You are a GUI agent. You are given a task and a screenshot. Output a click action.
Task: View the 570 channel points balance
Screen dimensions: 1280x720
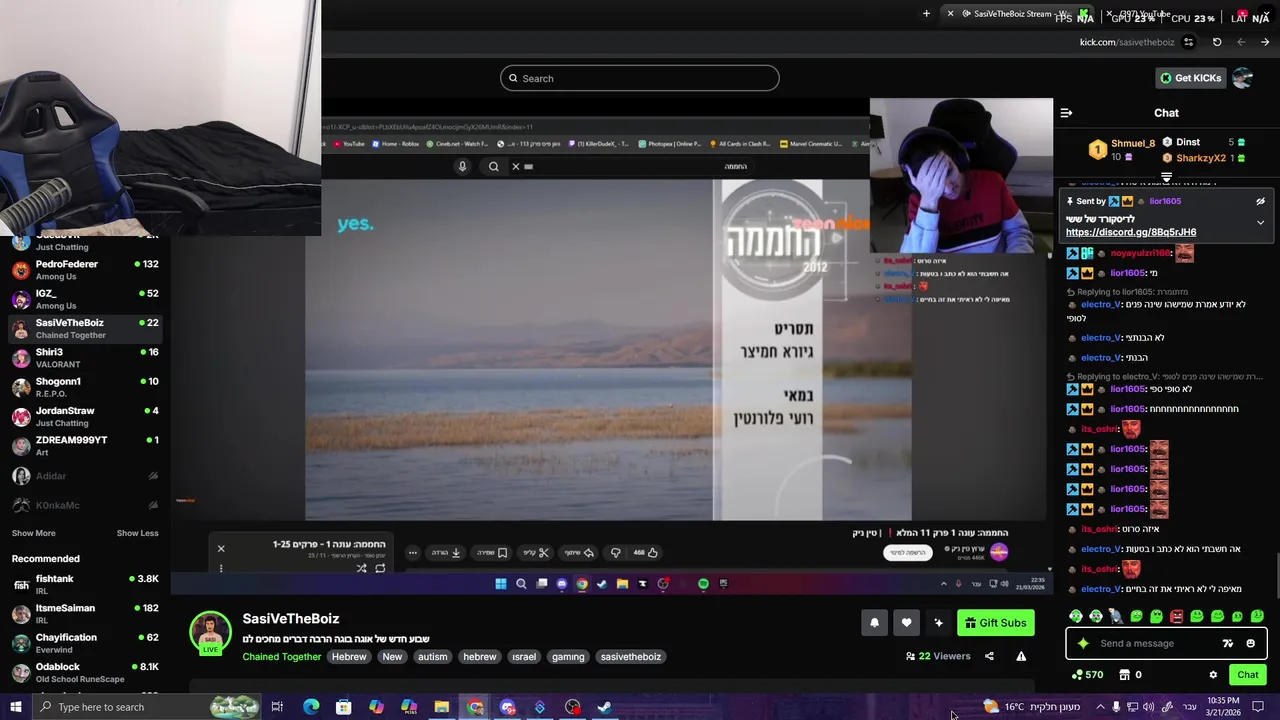1085,675
